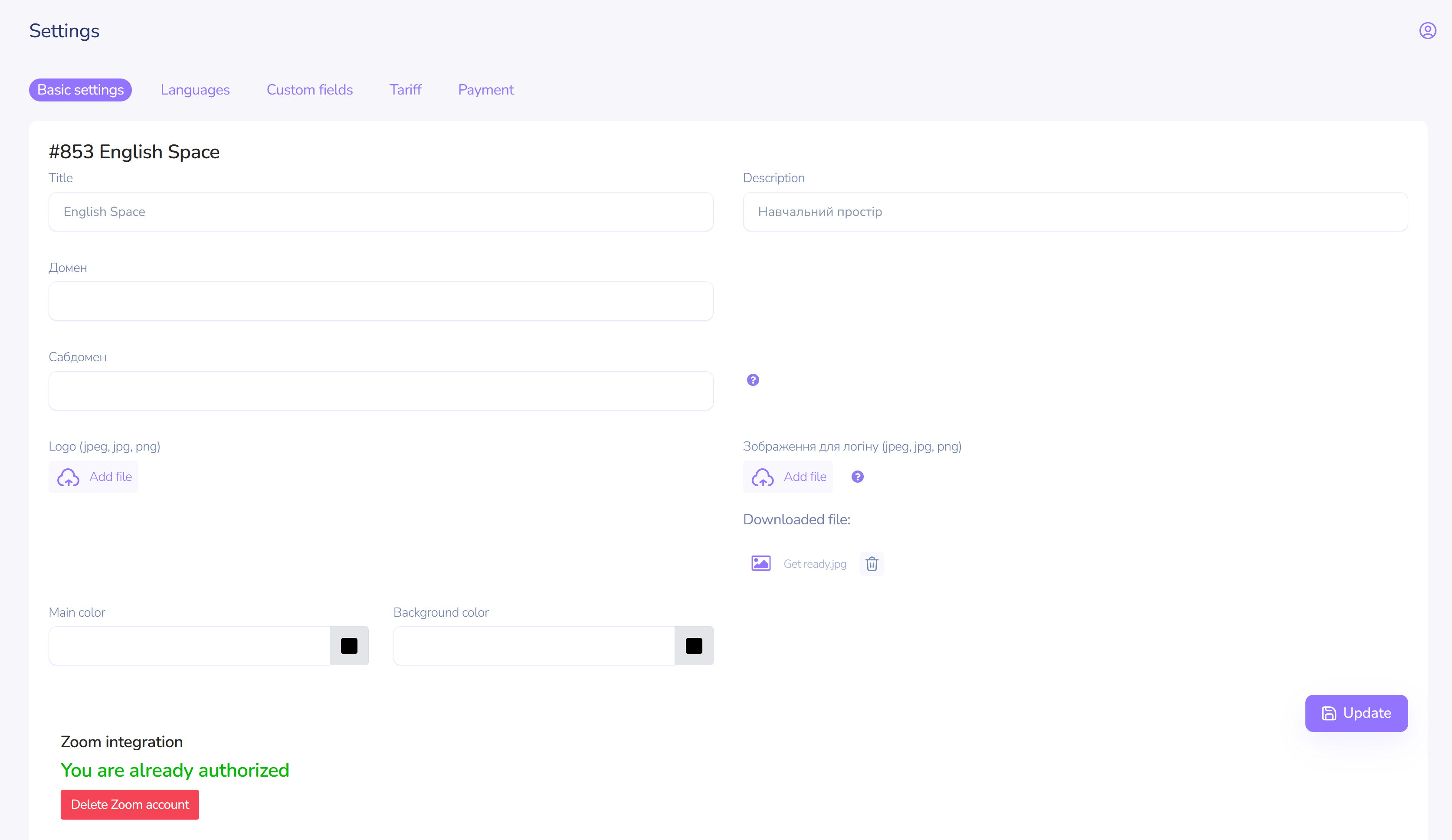This screenshot has height=840, width=1452.
Task: Click the login image upload cloud icon
Action: click(x=762, y=477)
